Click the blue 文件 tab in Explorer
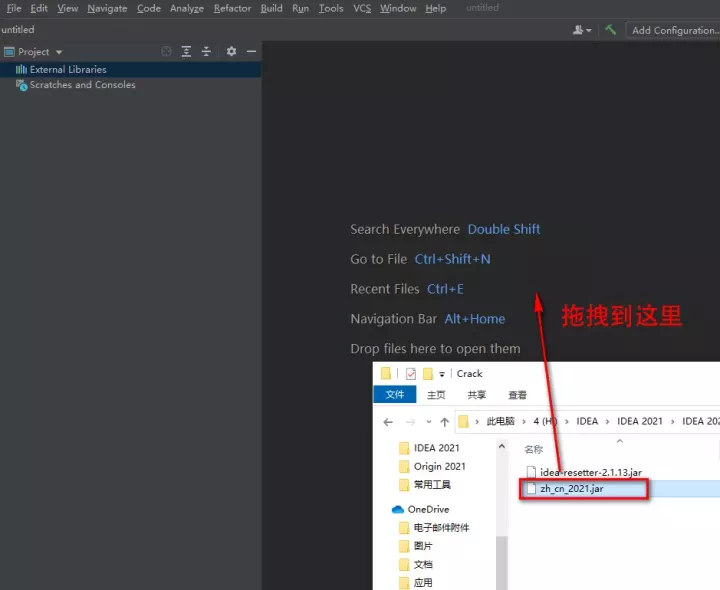 click(395, 394)
